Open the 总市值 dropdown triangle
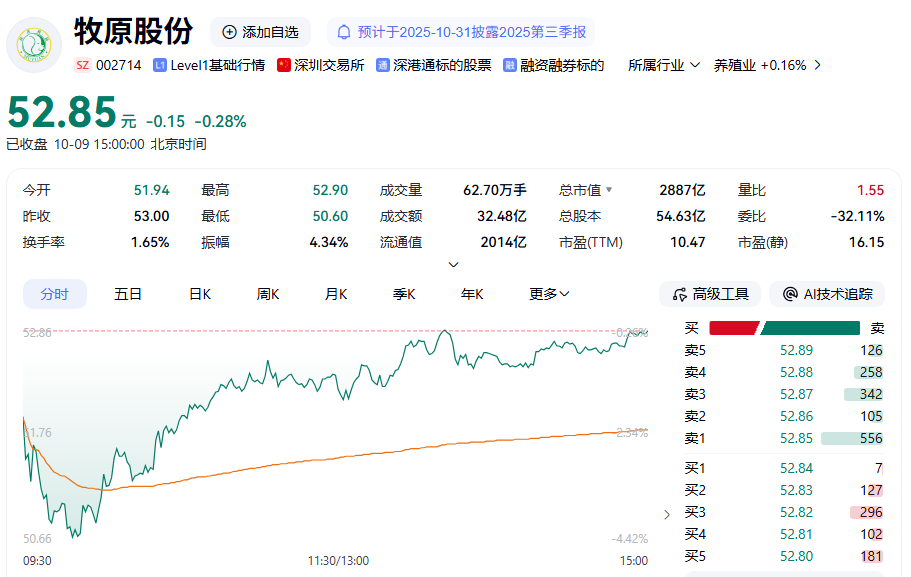The height and width of the screenshot is (577, 911). 609,189
